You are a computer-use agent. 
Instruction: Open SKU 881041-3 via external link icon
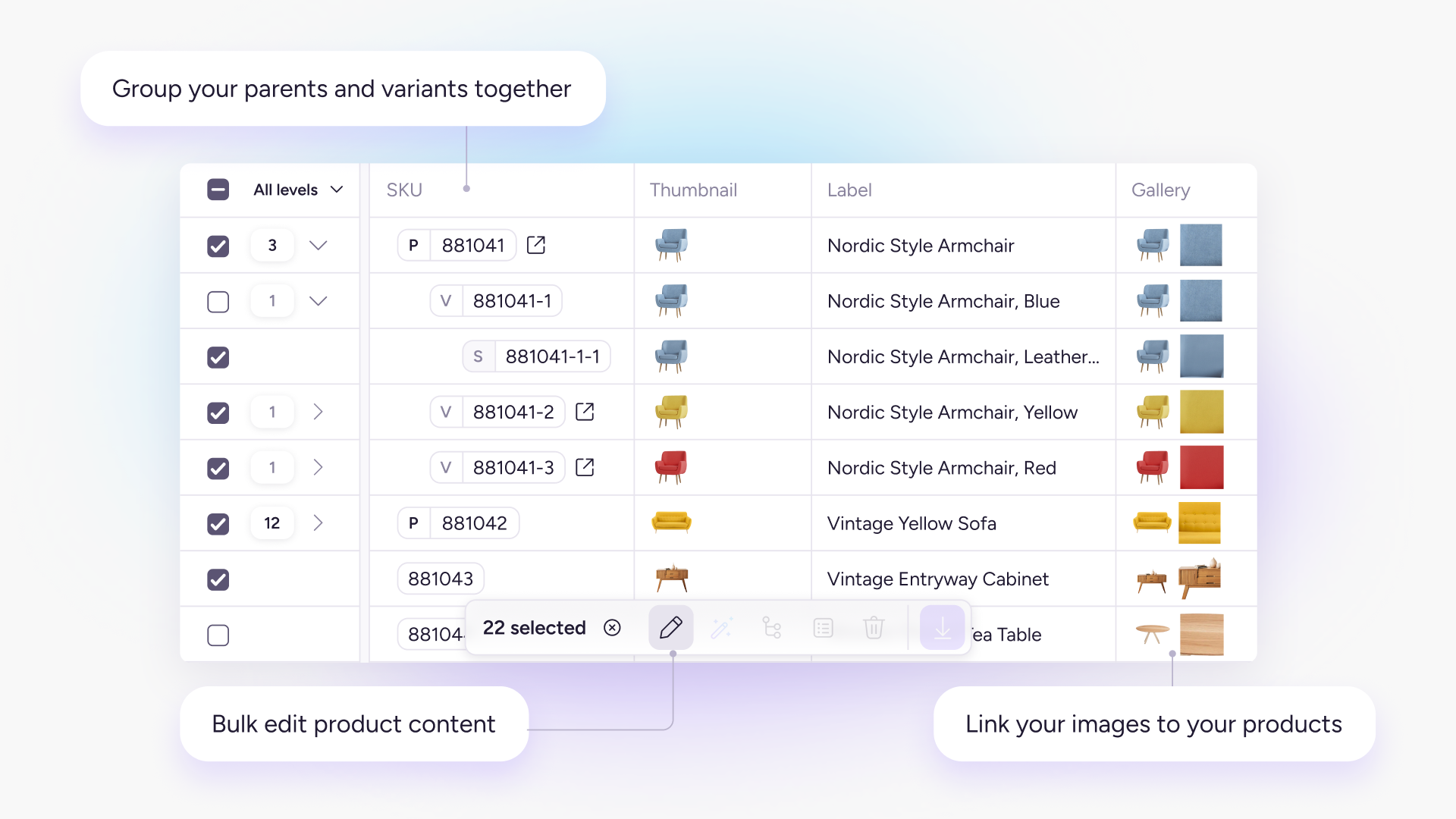585,467
